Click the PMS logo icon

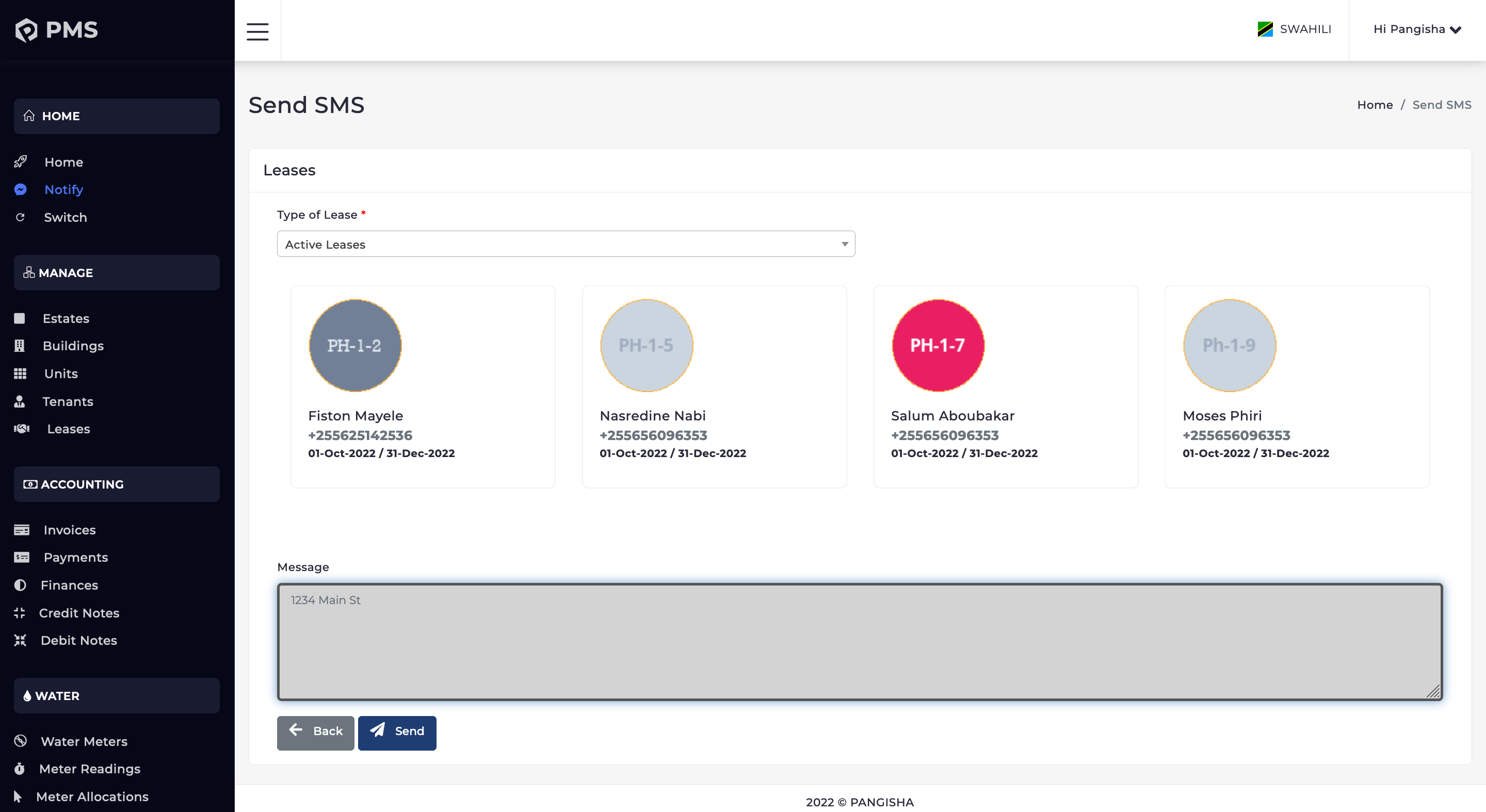[x=26, y=30]
